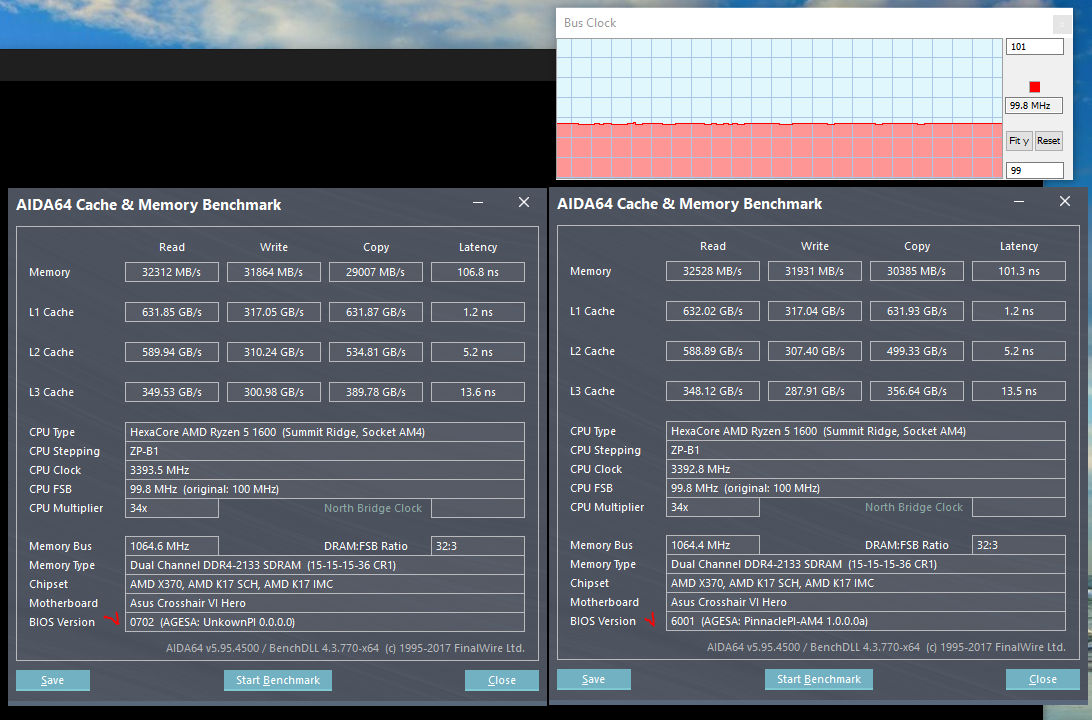The width and height of the screenshot is (1092, 720).
Task: Click right window L1 Cache Read 632.02 GB/s
Action: click(x=712, y=311)
